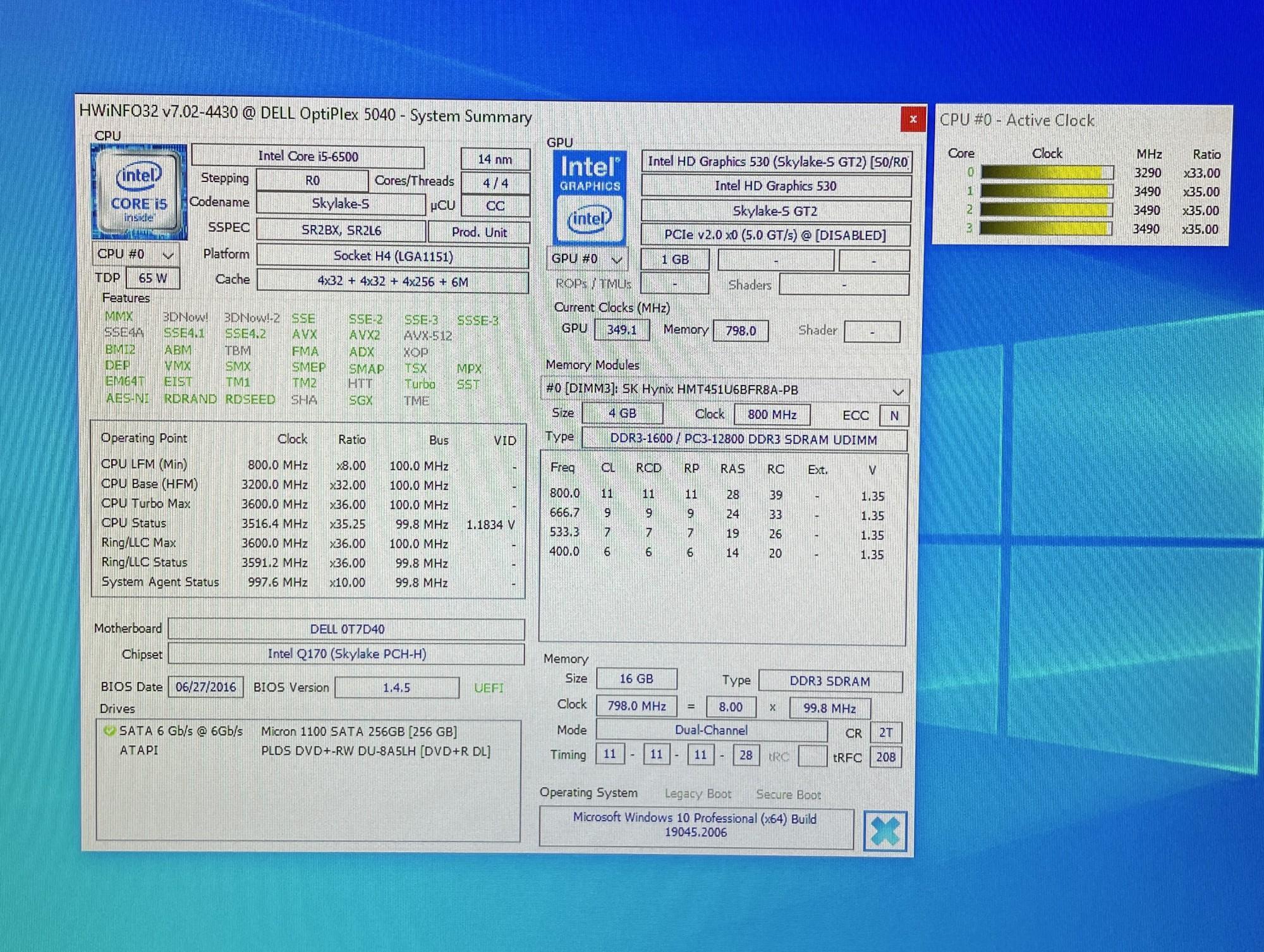Click the green UEFI label
This screenshot has height=952, width=1264.
tap(489, 688)
